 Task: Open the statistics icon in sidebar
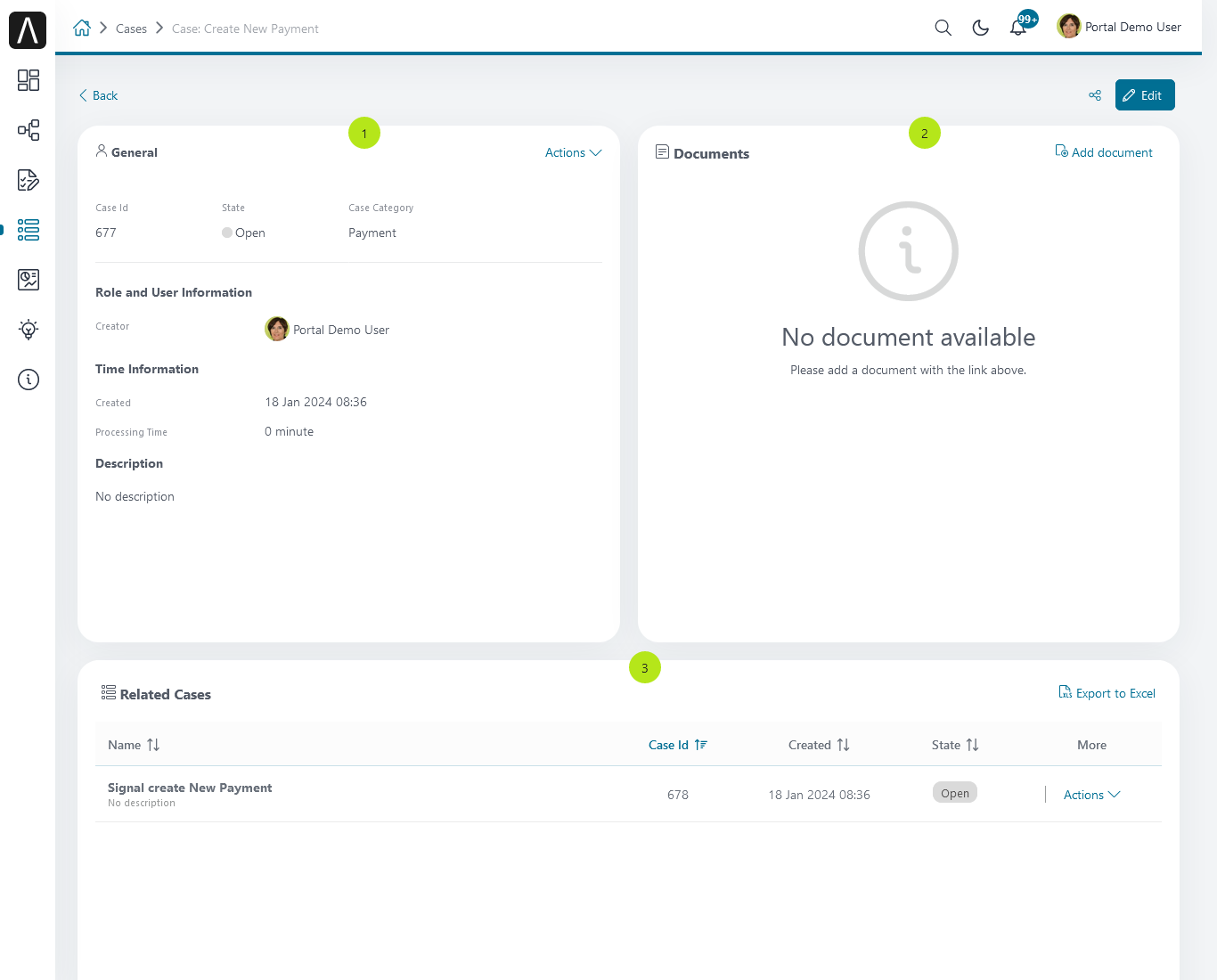tap(29, 280)
